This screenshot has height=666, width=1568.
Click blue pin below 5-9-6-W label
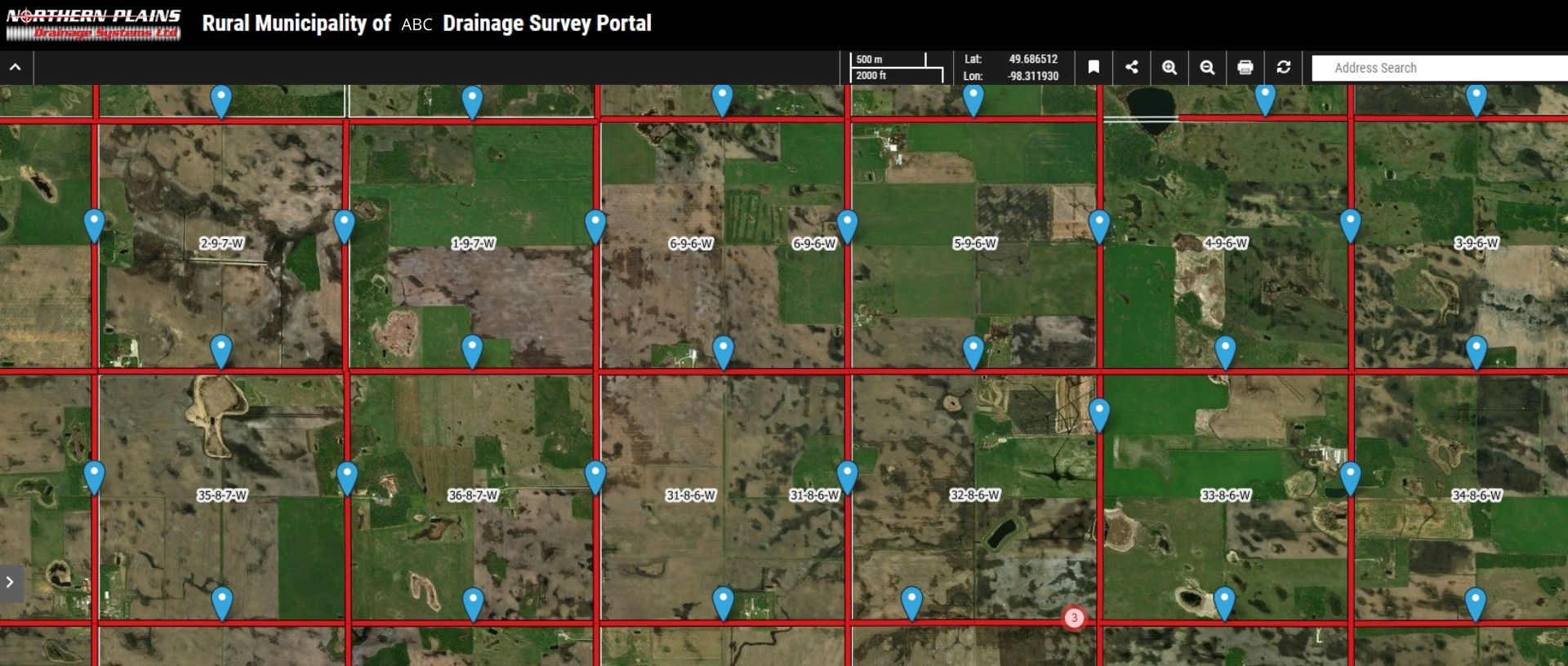(x=973, y=352)
